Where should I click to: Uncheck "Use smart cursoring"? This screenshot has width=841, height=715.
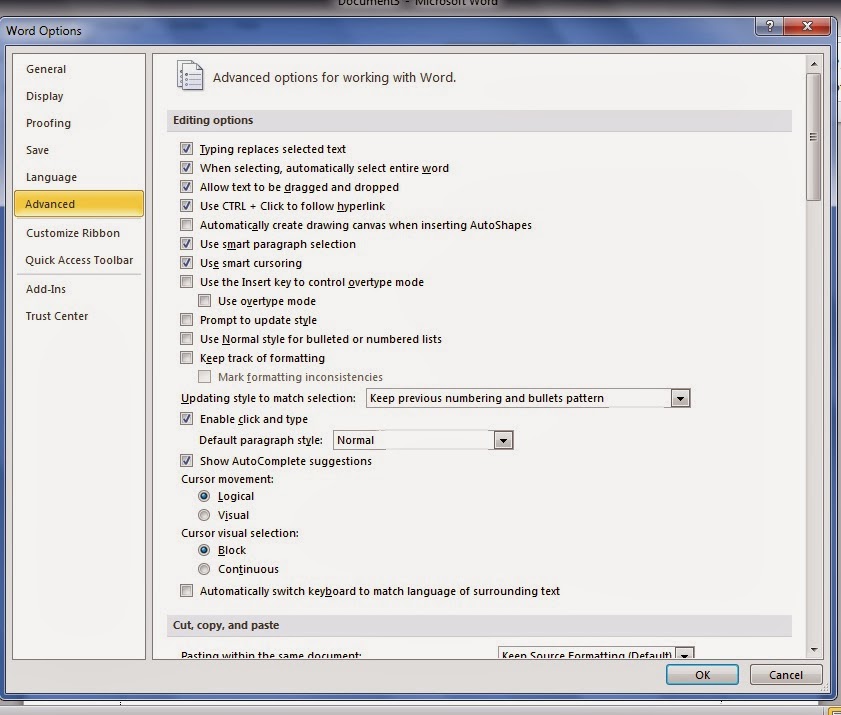tap(186, 263)
